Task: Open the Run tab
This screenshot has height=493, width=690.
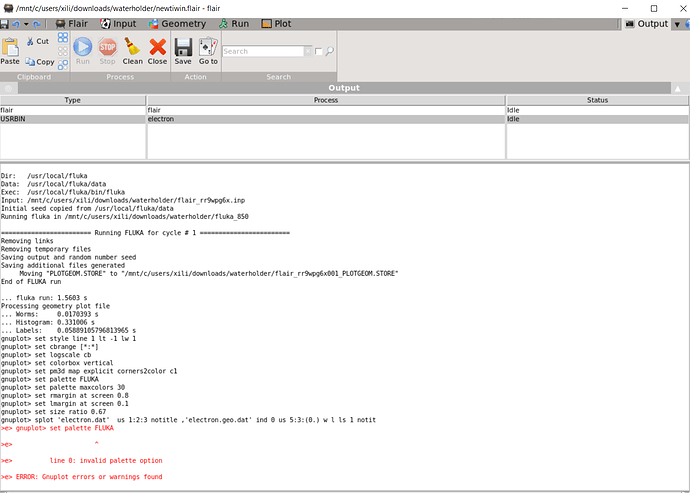Action: point(234,24)
